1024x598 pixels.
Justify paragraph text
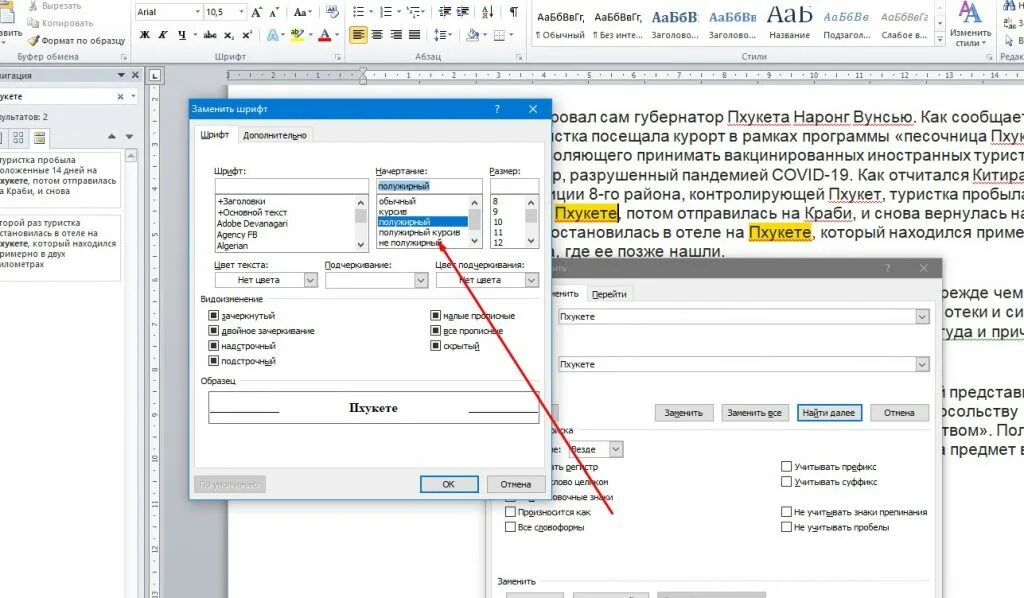414,35
